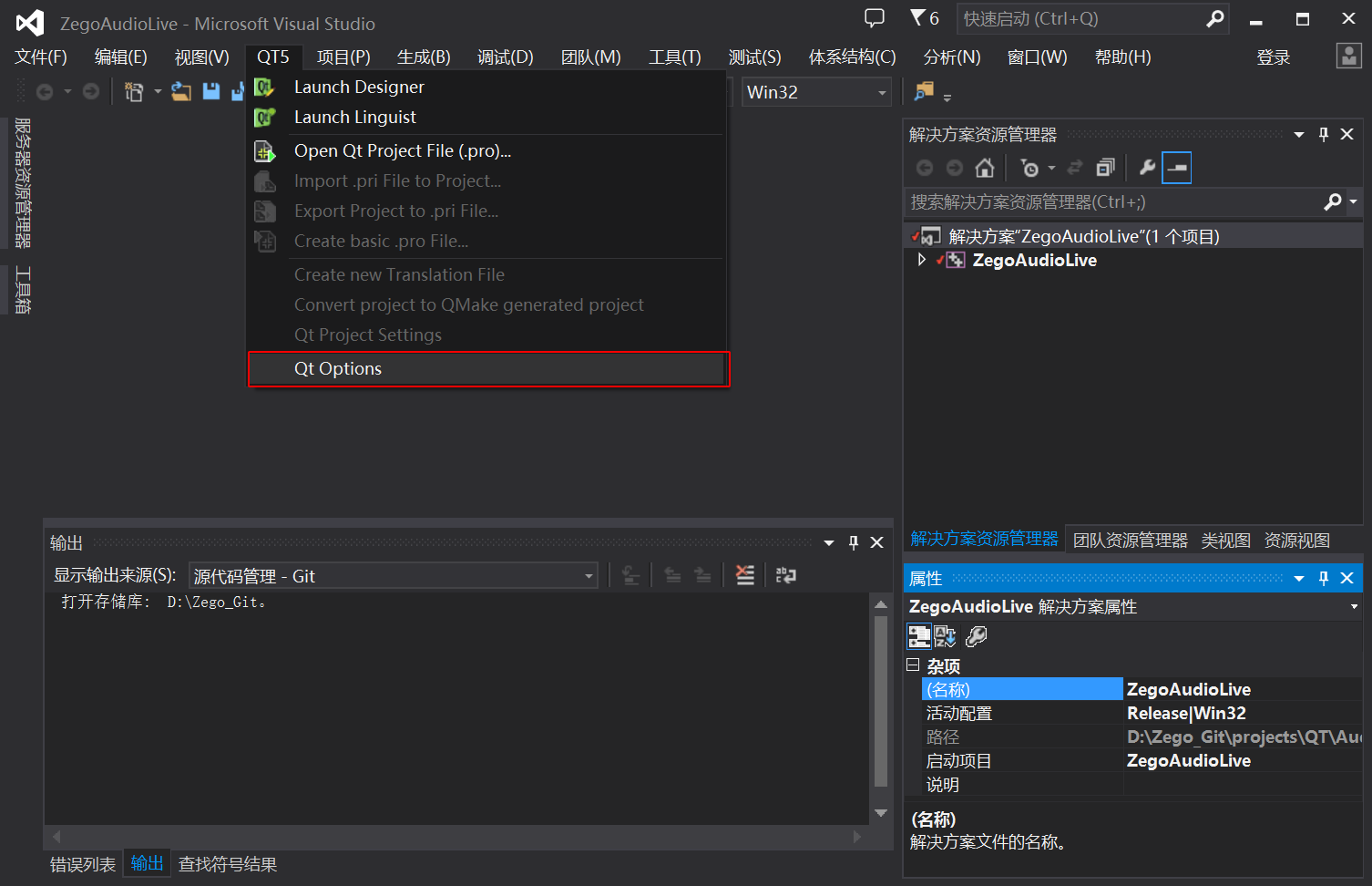Click the Home icon in Solution Explorer
This screenshot has width=1372, height=886.
[984, 168]
